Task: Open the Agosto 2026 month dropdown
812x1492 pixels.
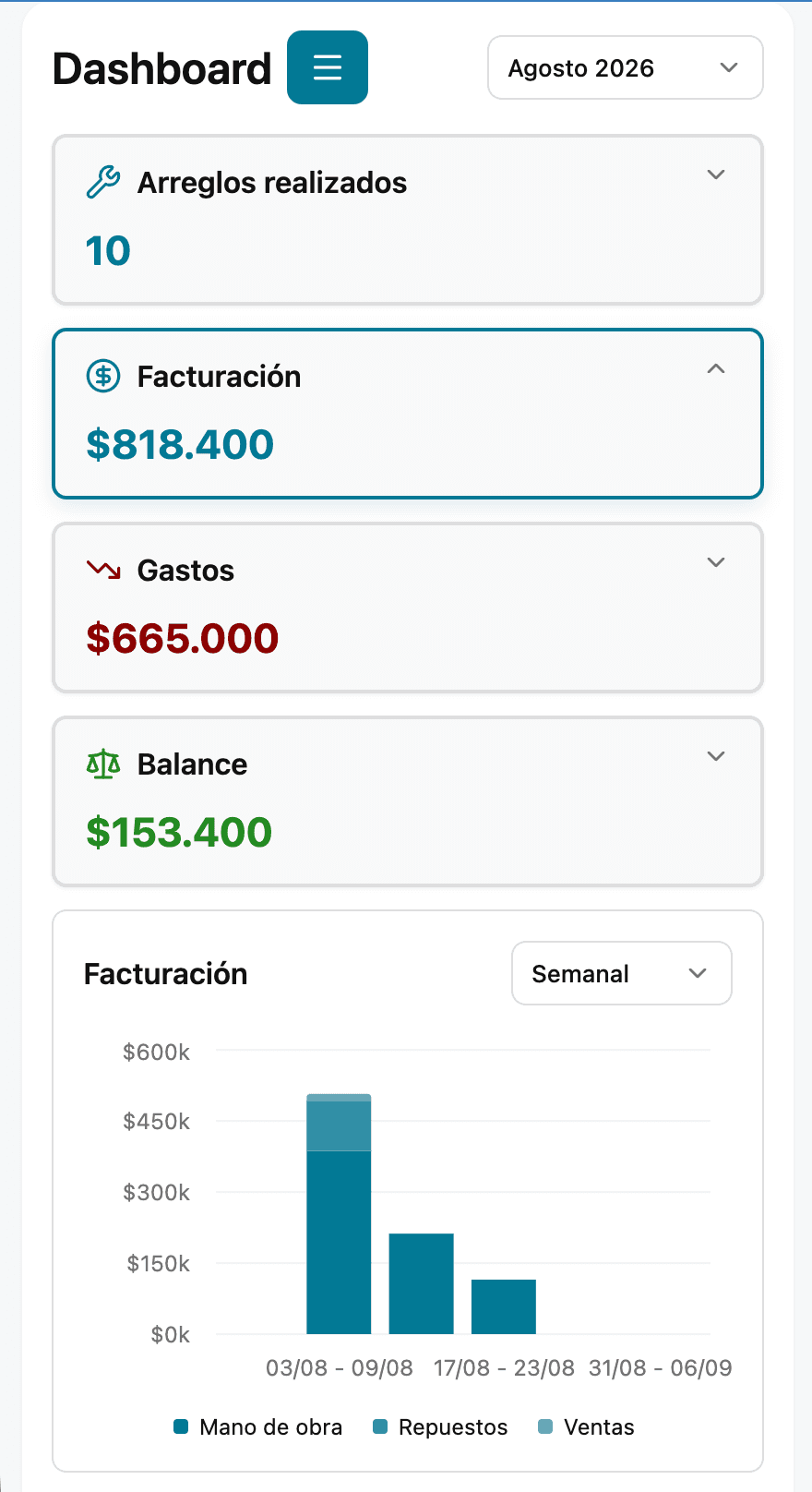Action: pos(626,67)
